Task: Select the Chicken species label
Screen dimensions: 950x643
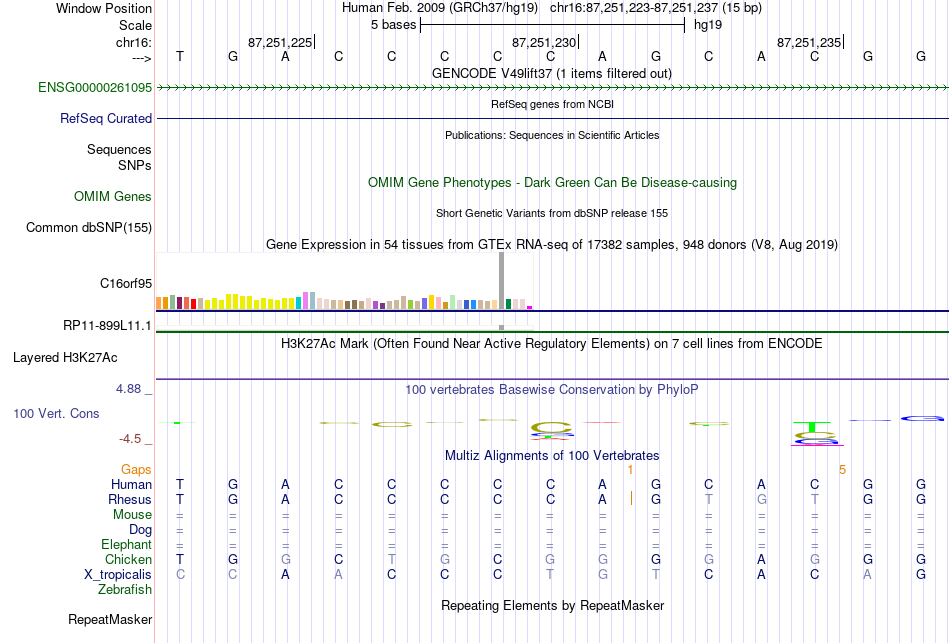Action: point(128,559)
